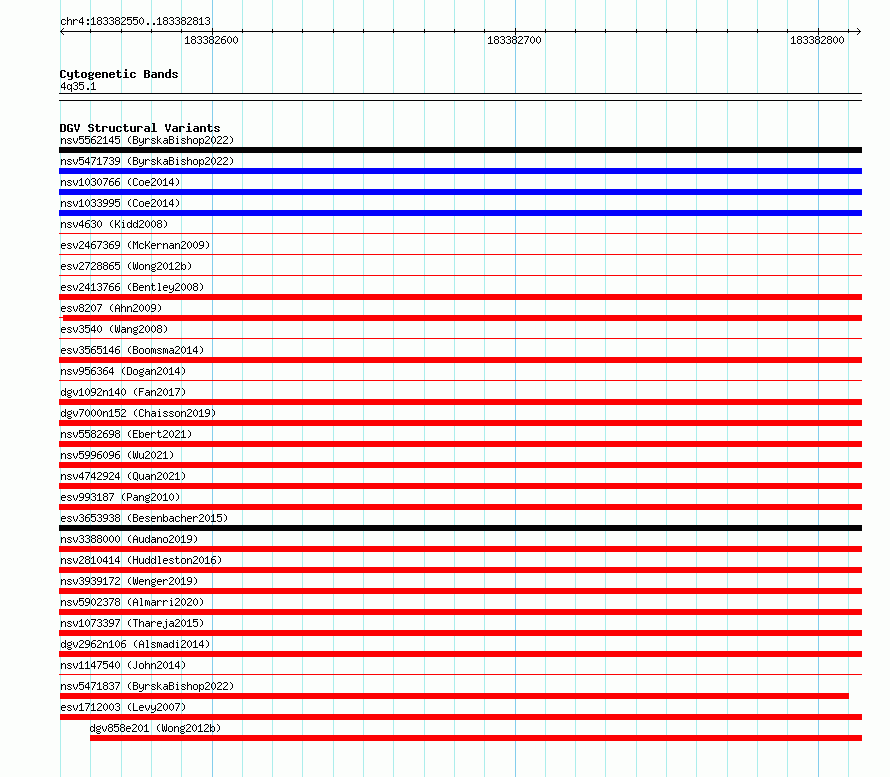Click the esv2467369 (McKernan2009) label
Screen dimensions: 890x777
pos(135,245)
